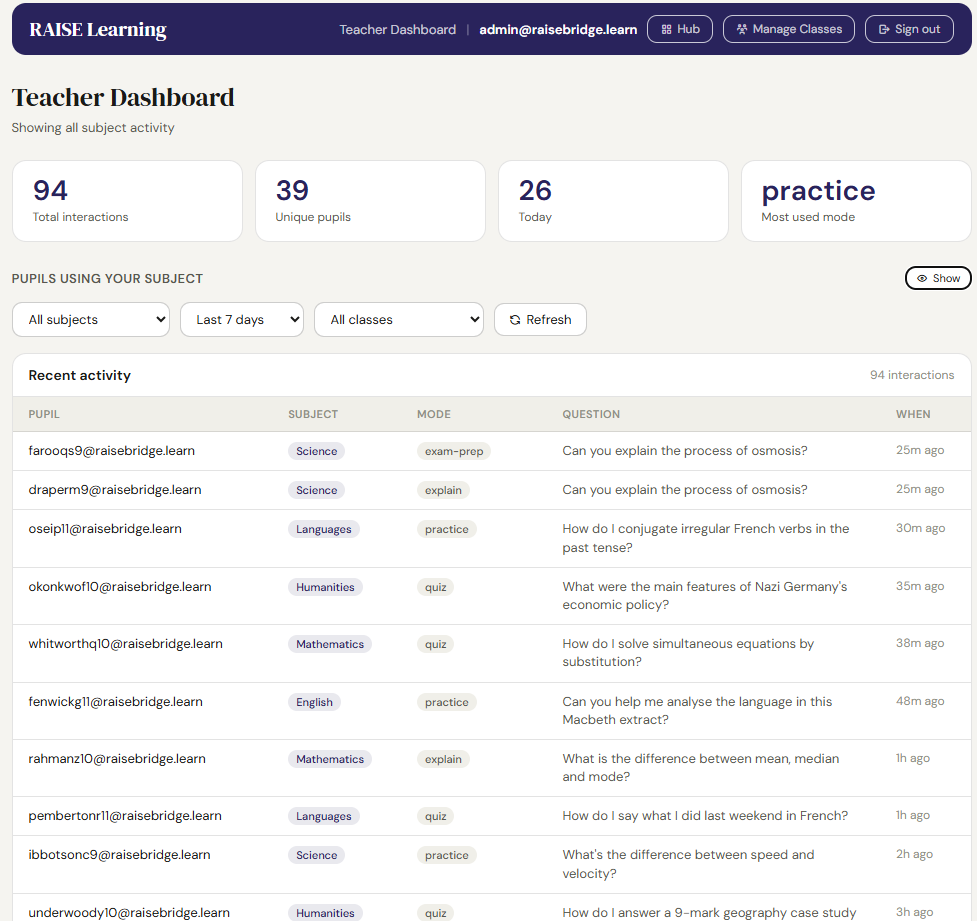Click the 48m ago timestamp
The height and width of the screenshot is (921, 977).
tap(920, 701)
